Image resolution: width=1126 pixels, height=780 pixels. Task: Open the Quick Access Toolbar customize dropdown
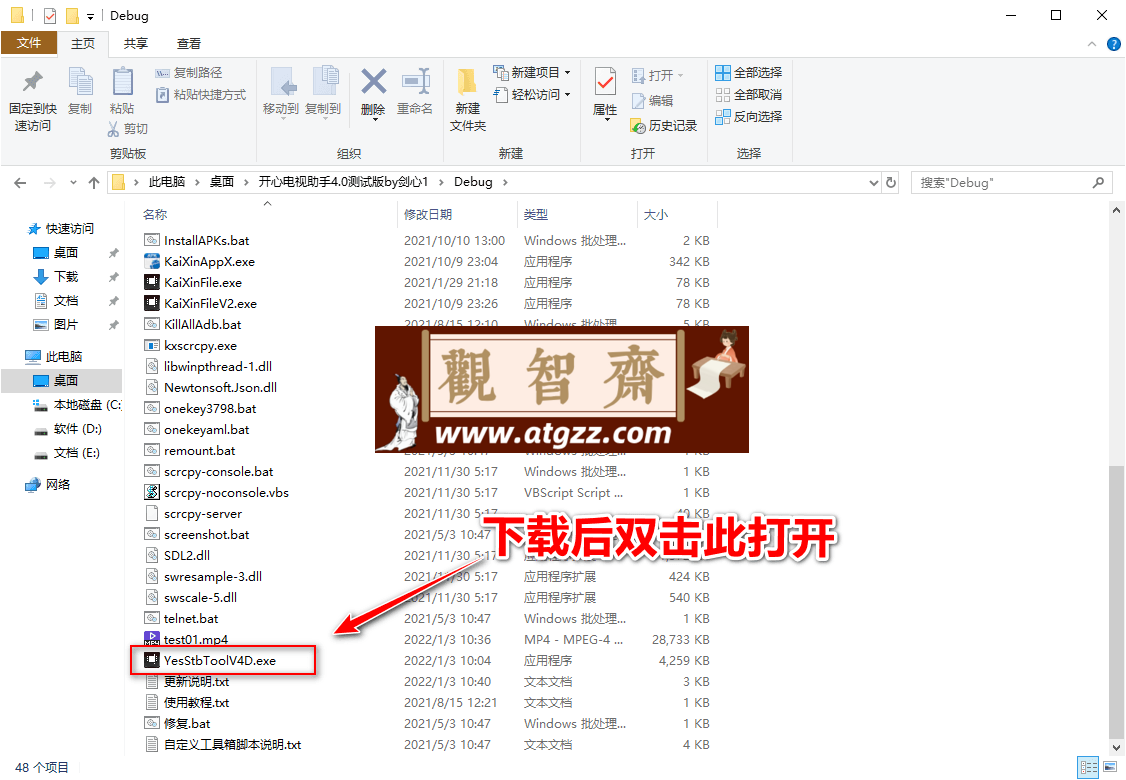(90, 16)
